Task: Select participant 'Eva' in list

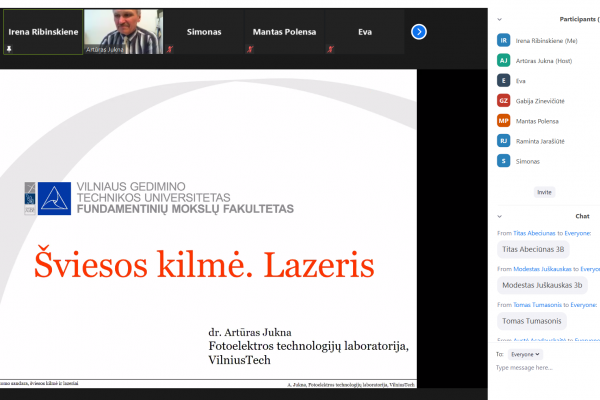Action: click(520, 81)
